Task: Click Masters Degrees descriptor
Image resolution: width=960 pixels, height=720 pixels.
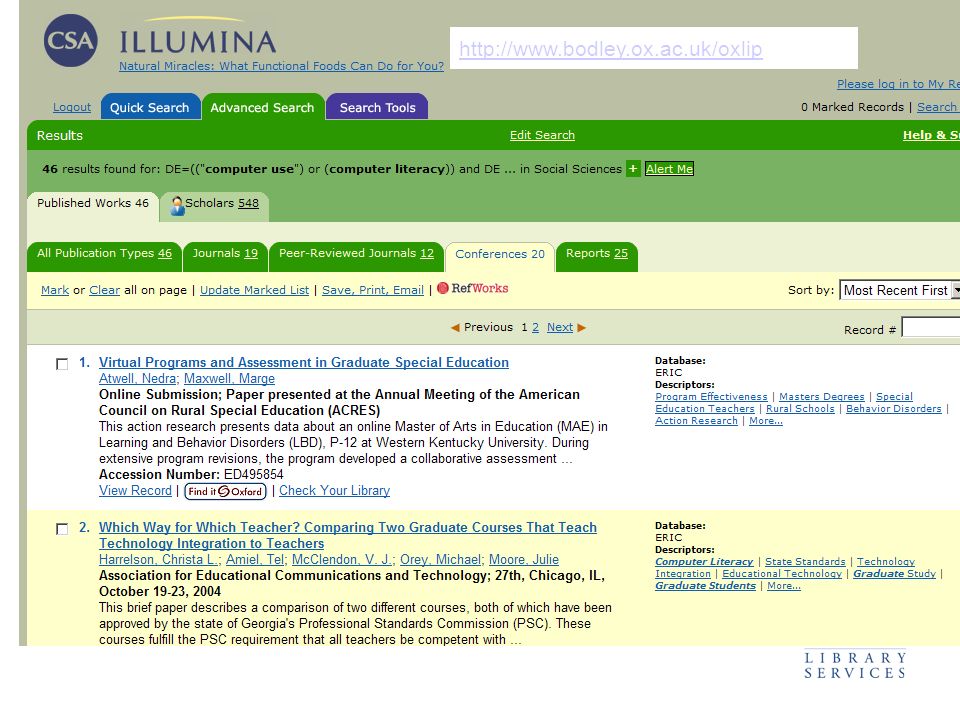Action: pos(822,397)
